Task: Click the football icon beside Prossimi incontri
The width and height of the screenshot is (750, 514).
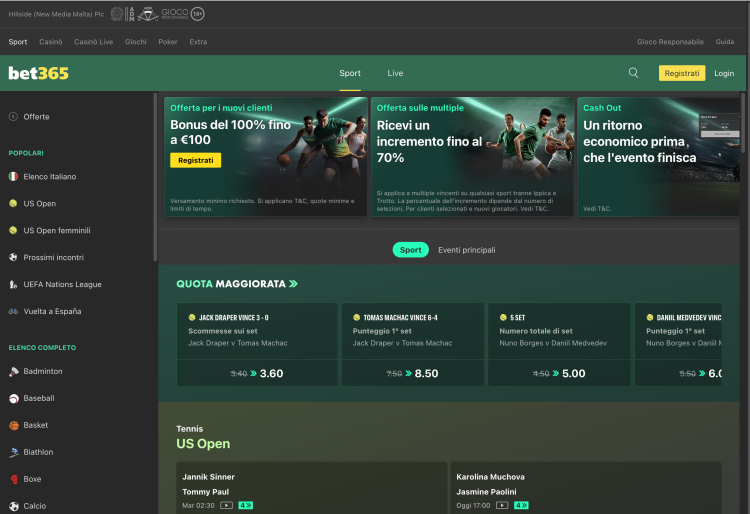Action: tap(13, 257)
